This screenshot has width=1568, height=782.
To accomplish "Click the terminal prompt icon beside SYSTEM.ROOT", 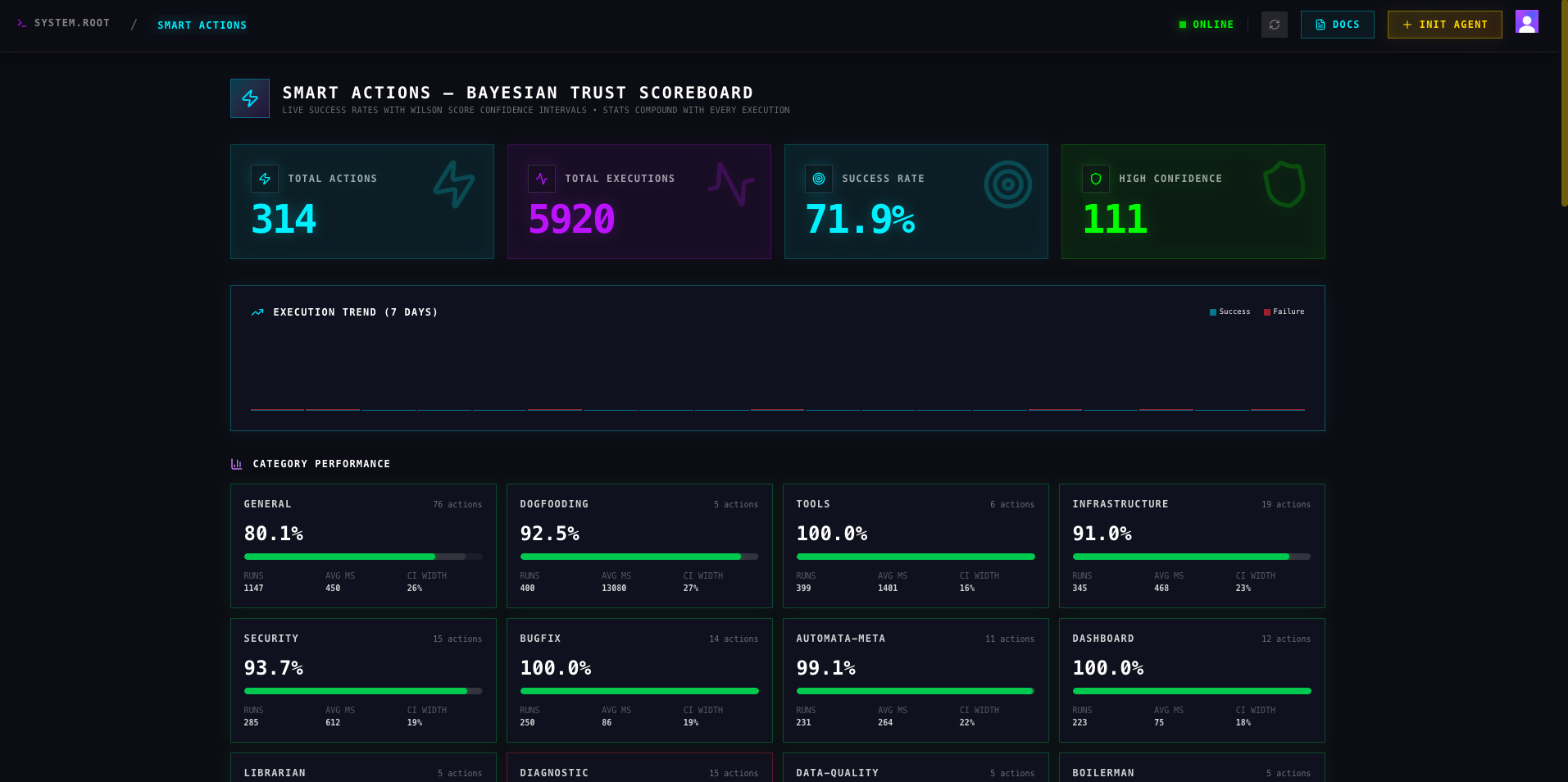I will [21, 24].
